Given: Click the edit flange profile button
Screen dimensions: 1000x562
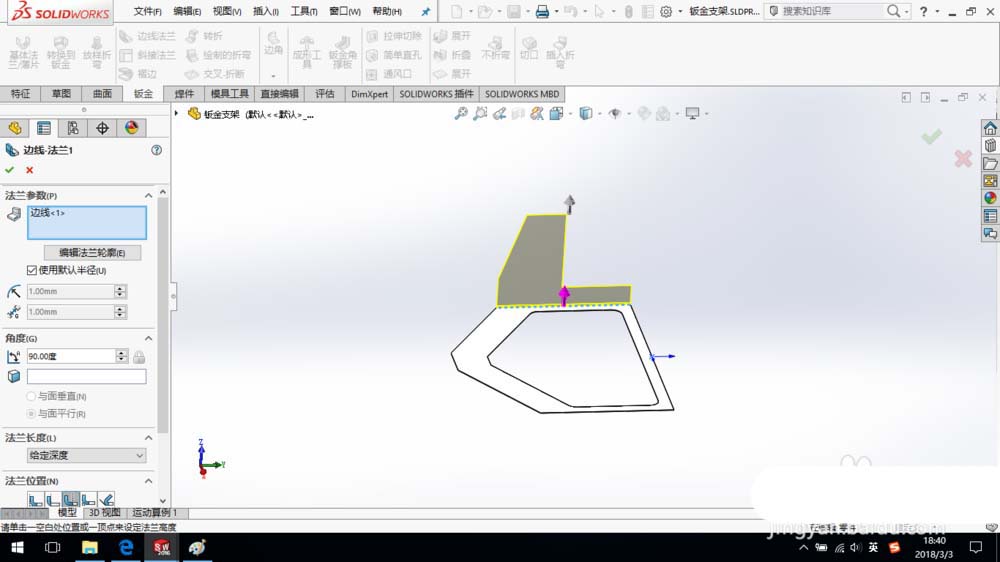Looking at the screenshot, I should pyautogui.click(x=92, y=253).
